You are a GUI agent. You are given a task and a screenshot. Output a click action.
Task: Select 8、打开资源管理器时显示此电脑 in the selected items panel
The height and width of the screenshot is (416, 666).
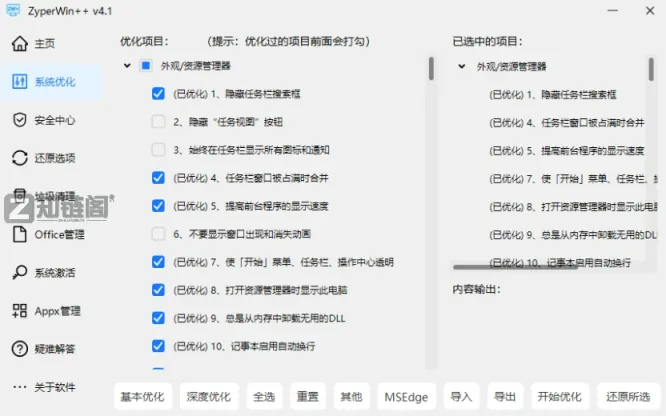click(573, 207)
